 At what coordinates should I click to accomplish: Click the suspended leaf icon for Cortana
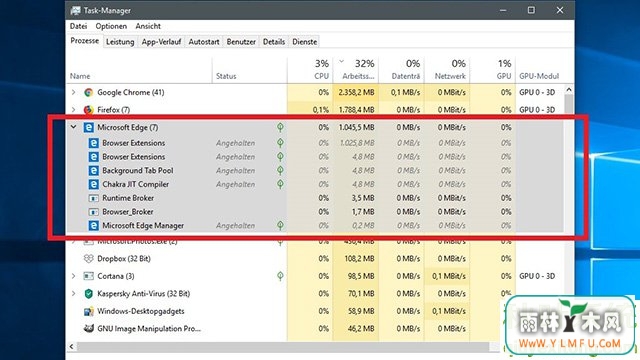click(280, 276)
